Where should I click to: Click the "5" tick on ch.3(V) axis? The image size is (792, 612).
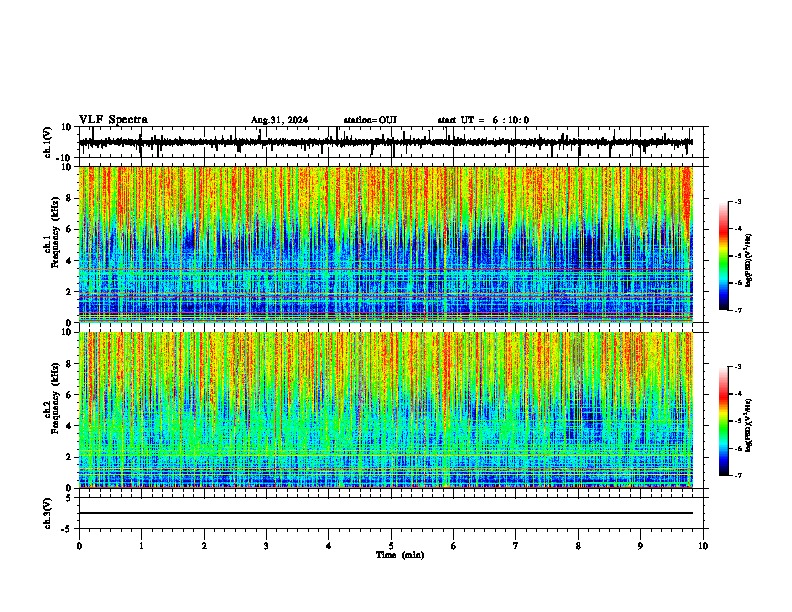(70, 498)
